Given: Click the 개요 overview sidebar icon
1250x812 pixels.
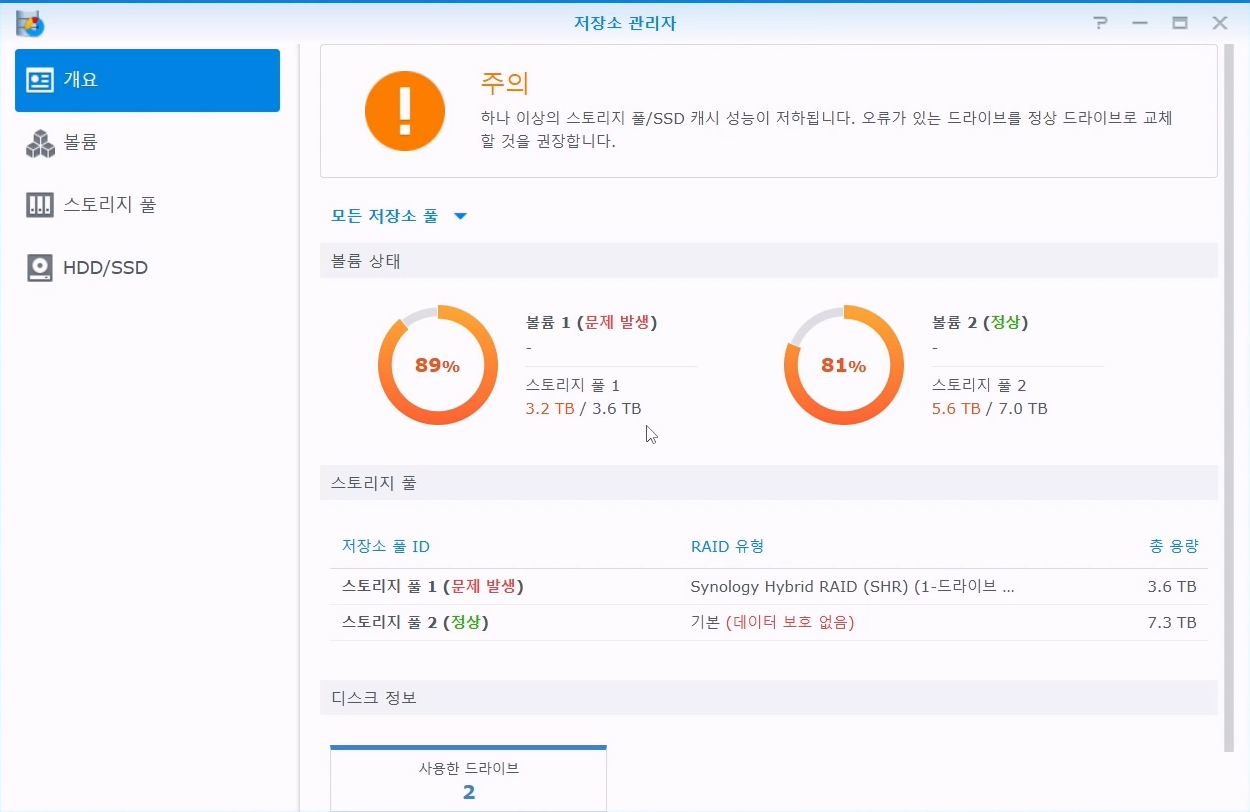Looking at the screenshot, I should [40, 80].
